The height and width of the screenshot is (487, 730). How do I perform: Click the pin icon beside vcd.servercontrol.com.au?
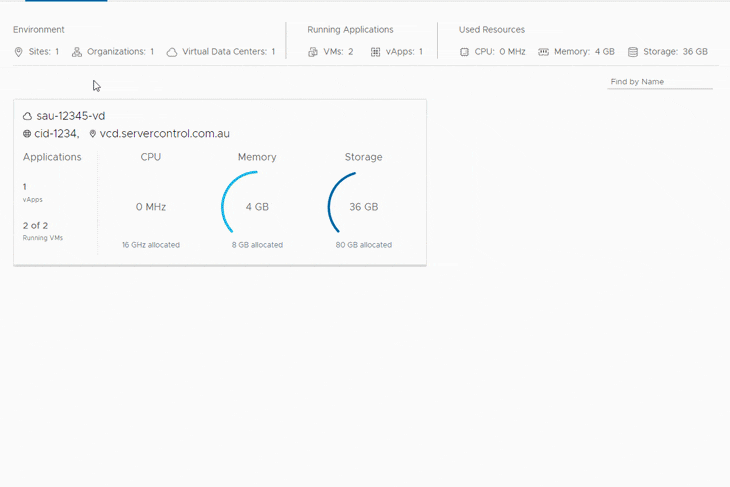coord(93,134)
